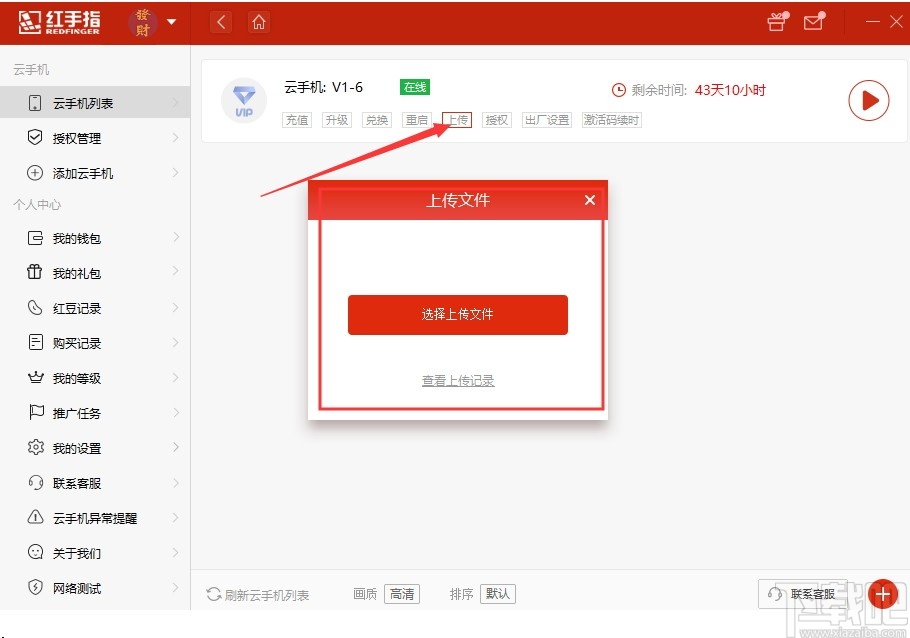
Task: Click 刷新云手机列表 at bottom left
Action: click(x=258, y=593)
